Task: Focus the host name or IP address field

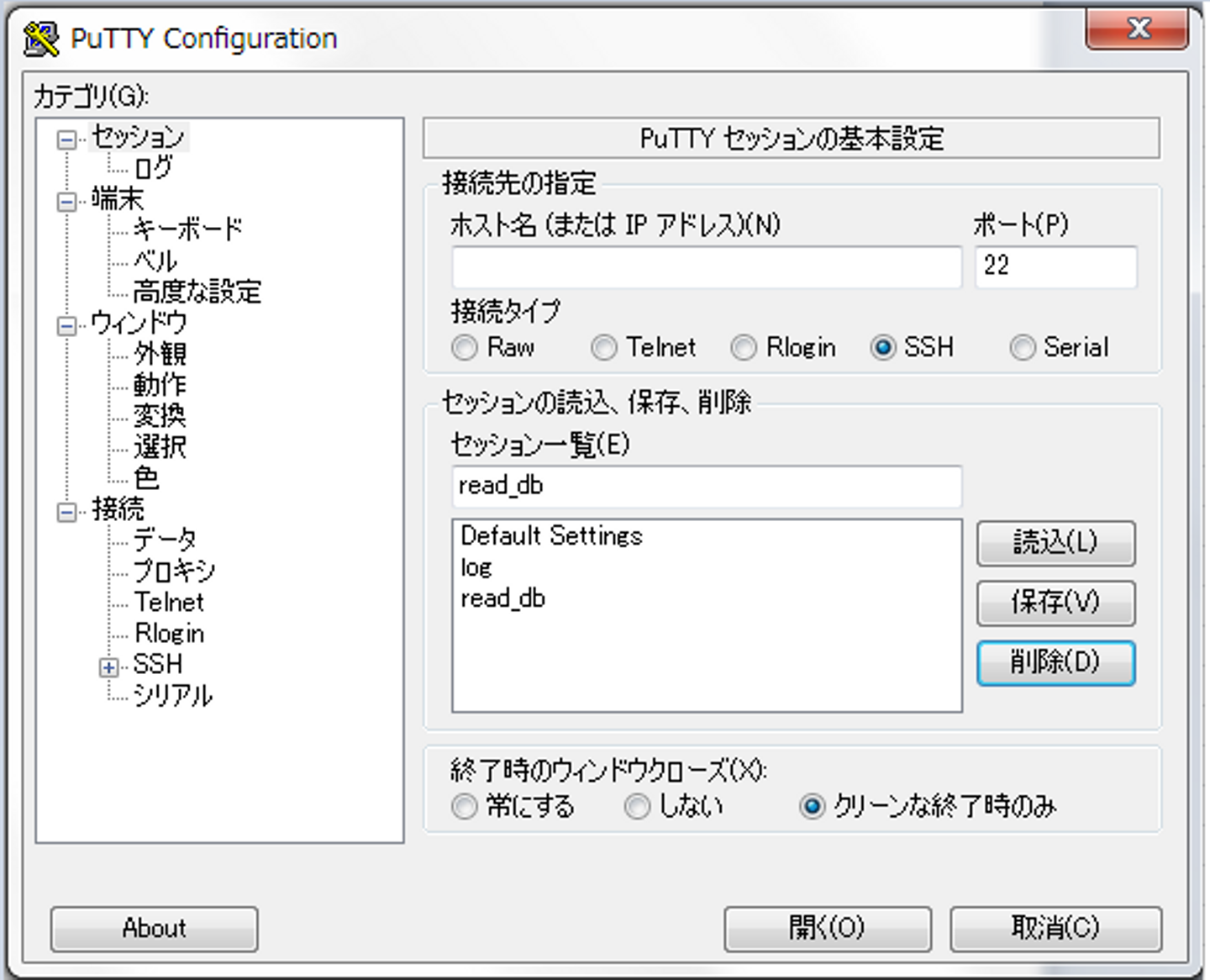Action: [707, 267]
